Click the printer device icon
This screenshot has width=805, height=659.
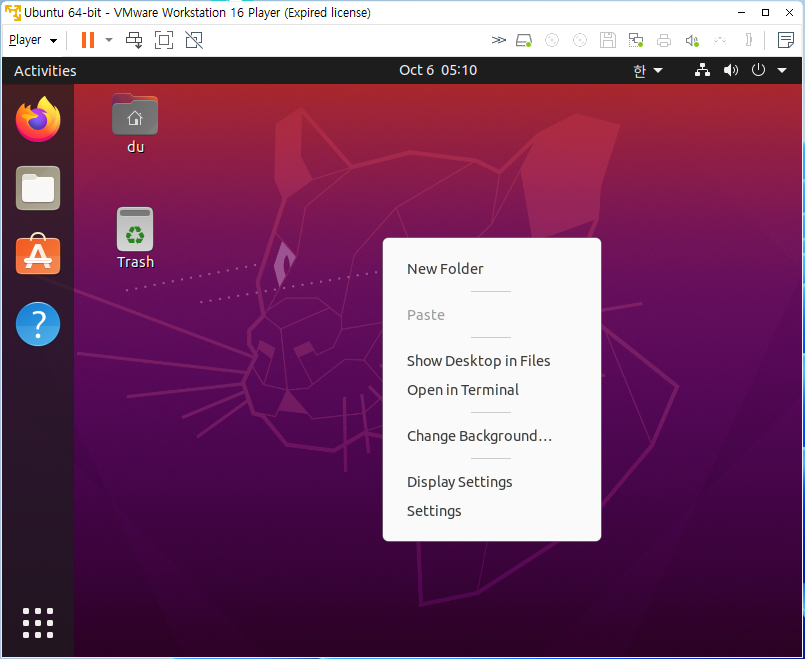(x=664, y=40)
